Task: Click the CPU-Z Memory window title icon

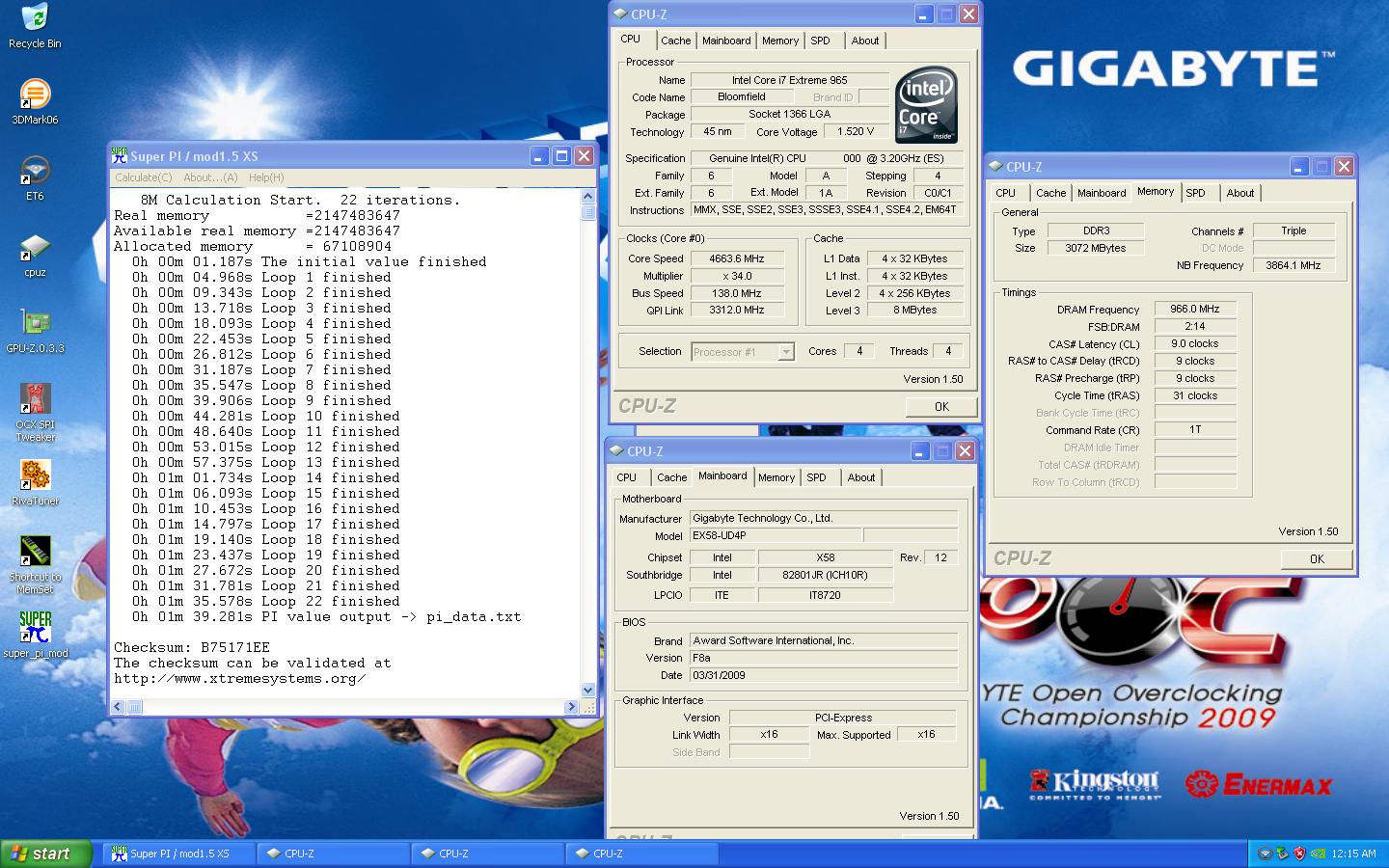Action: pyautogui.click(x=995, y=166)
